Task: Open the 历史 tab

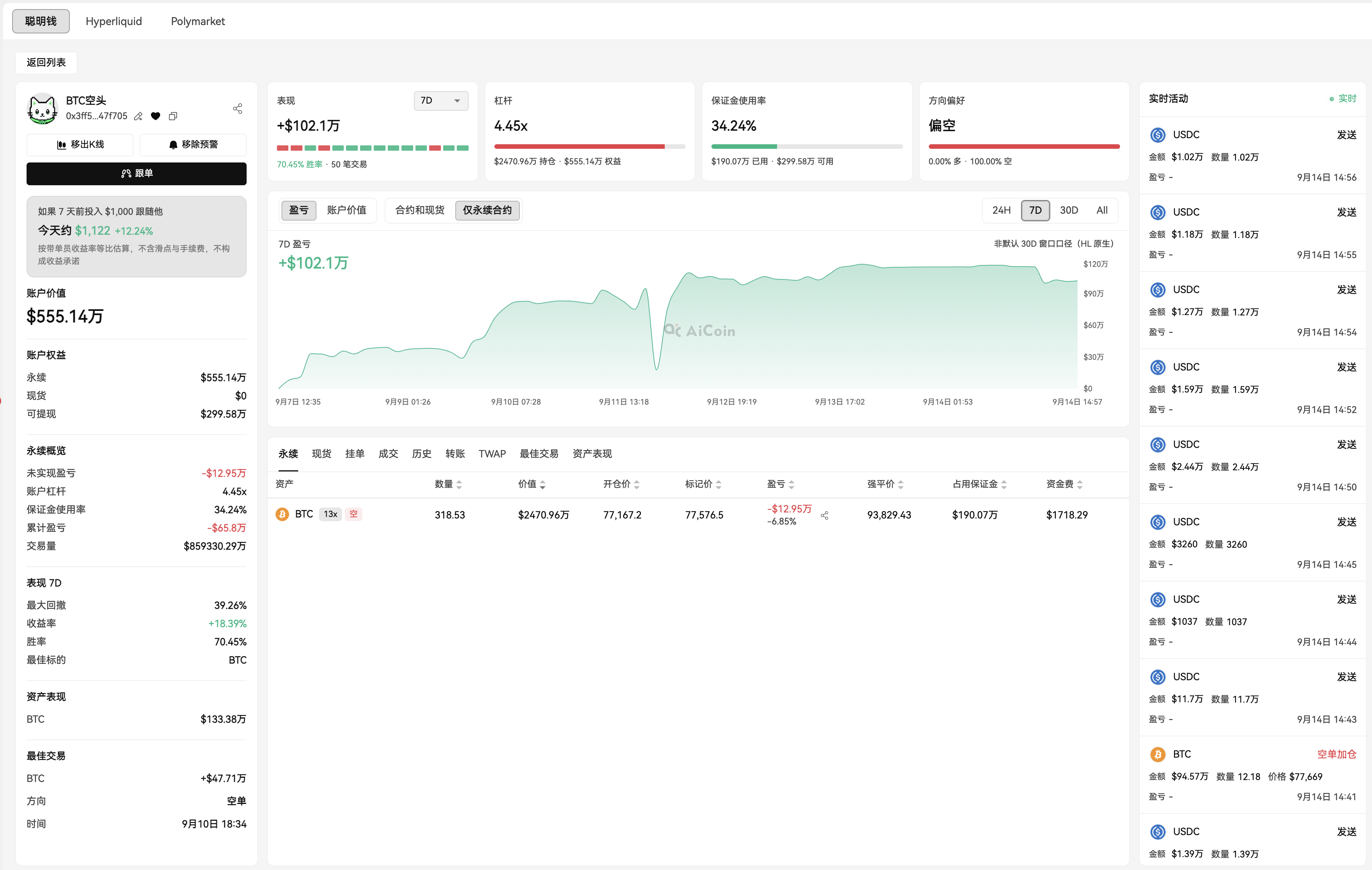Action: click(x=422, y=454)
